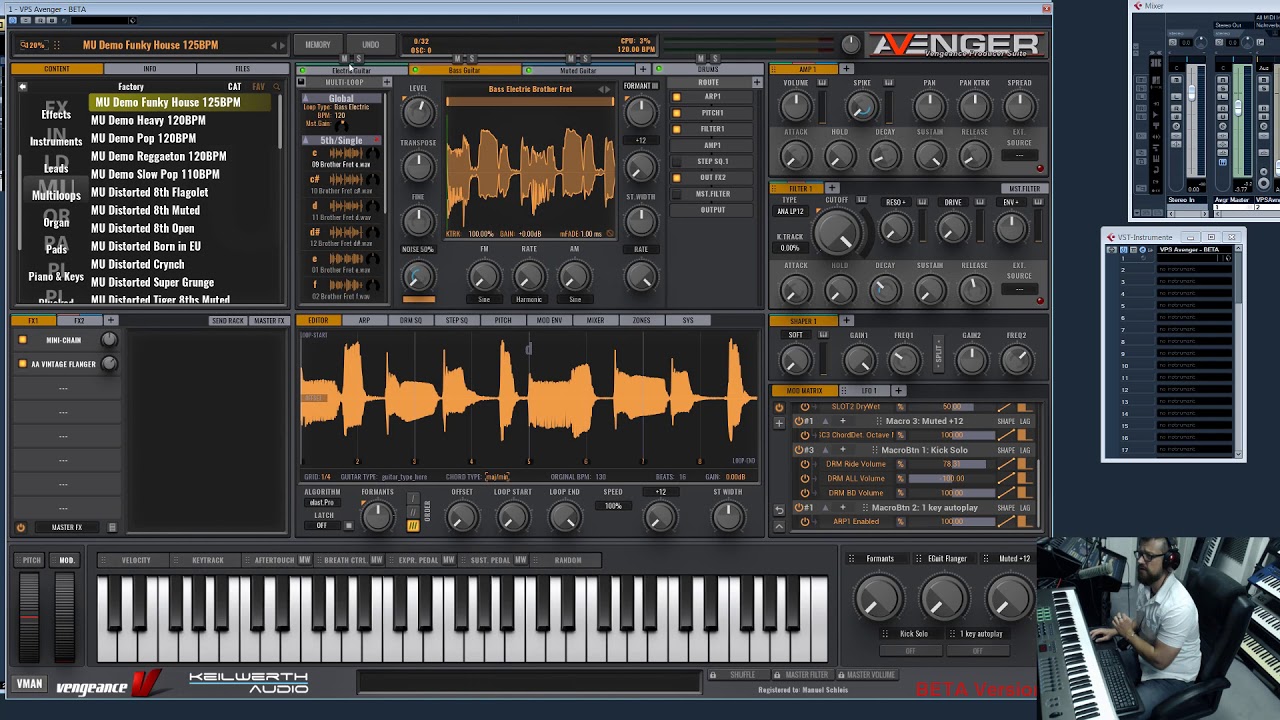This screenshot has width=1280, height=720.
Task: Open the DRM SQ tab
Action: [x=411, y=320]
